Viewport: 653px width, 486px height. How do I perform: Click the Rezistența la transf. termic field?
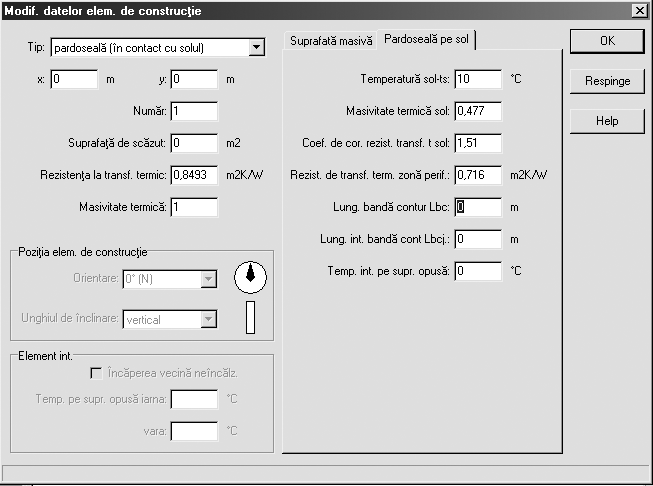[x=194, y=175]
